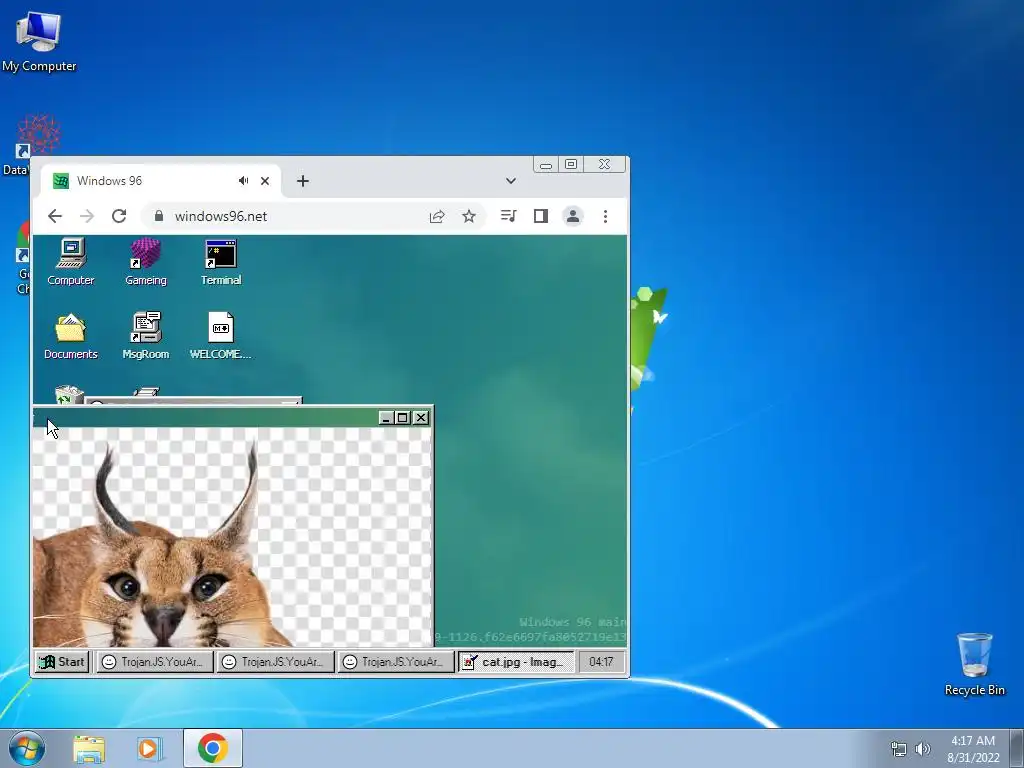The height and width of the screenshot is (768, 1024).
Task: Open File Explorer from the taskbar
Action: coord(89,748)
